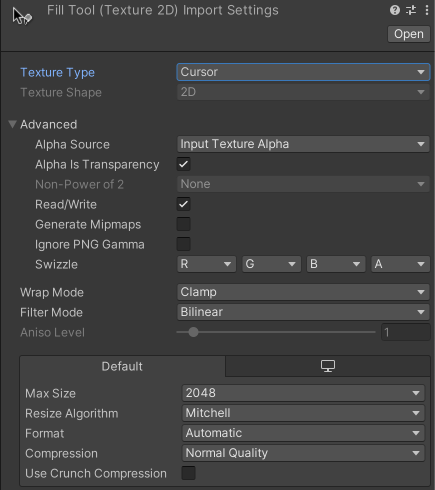
Task: Open the Alpha Source dropdown
Action: click(x=303, y=144)
